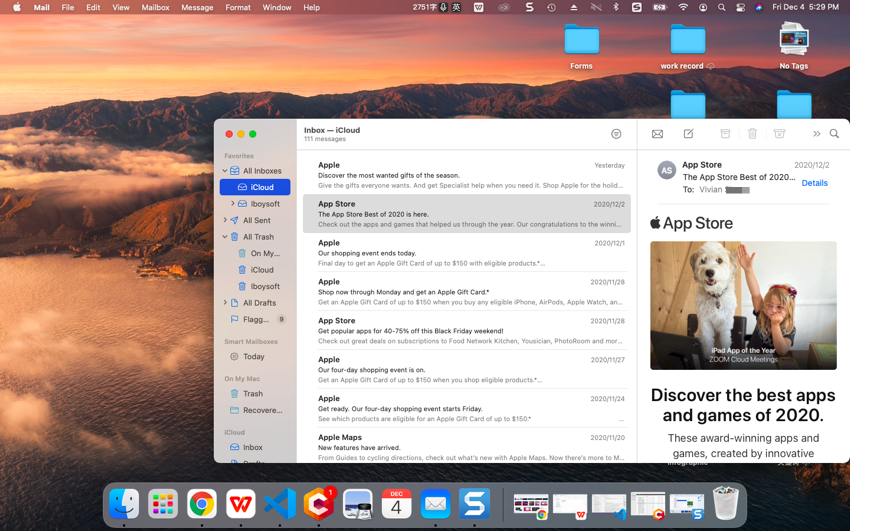Open the Mailbox menu in menu bar
This screenshot has width=882, height=531.
point(155,7)
